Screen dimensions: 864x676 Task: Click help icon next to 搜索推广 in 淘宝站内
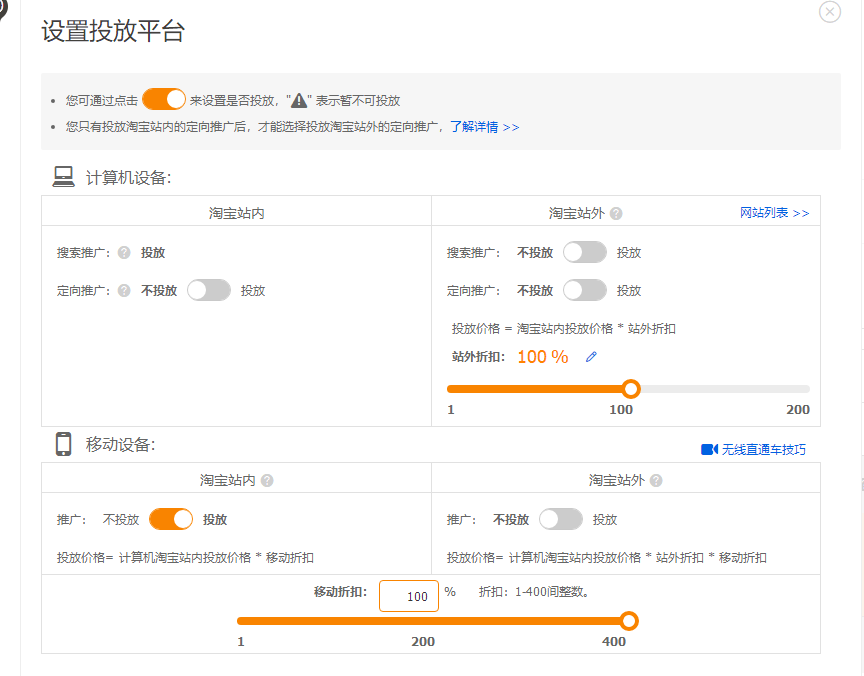click(x=124, y=253)
